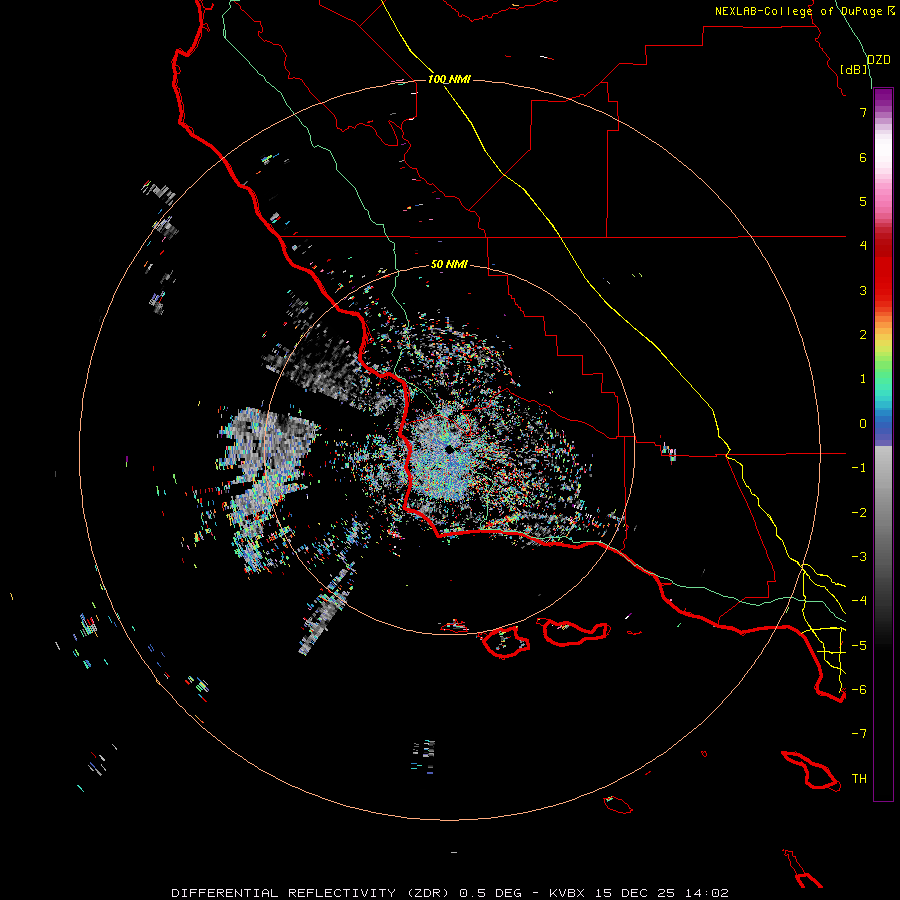Click the 7 tick label on color scale

pyautogui.click(x=863, y=112)
